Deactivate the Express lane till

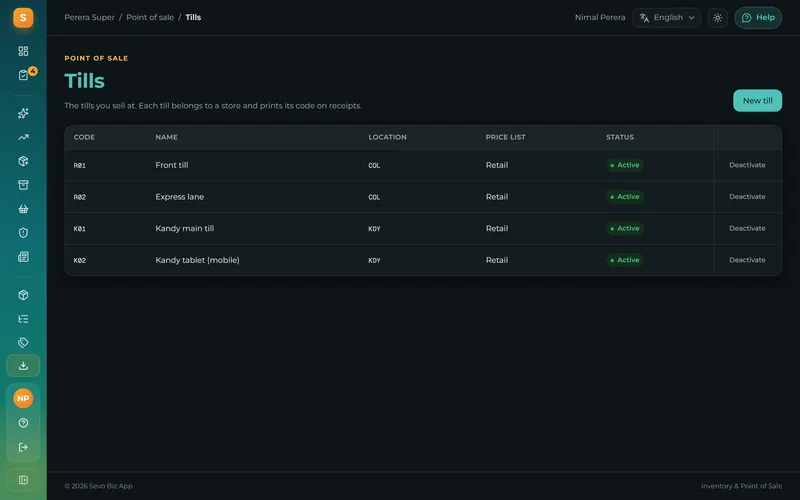747,196
